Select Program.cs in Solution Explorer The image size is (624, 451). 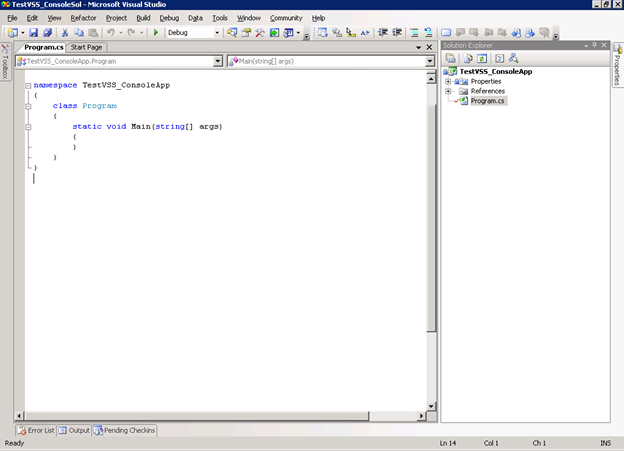coord(487,101)
